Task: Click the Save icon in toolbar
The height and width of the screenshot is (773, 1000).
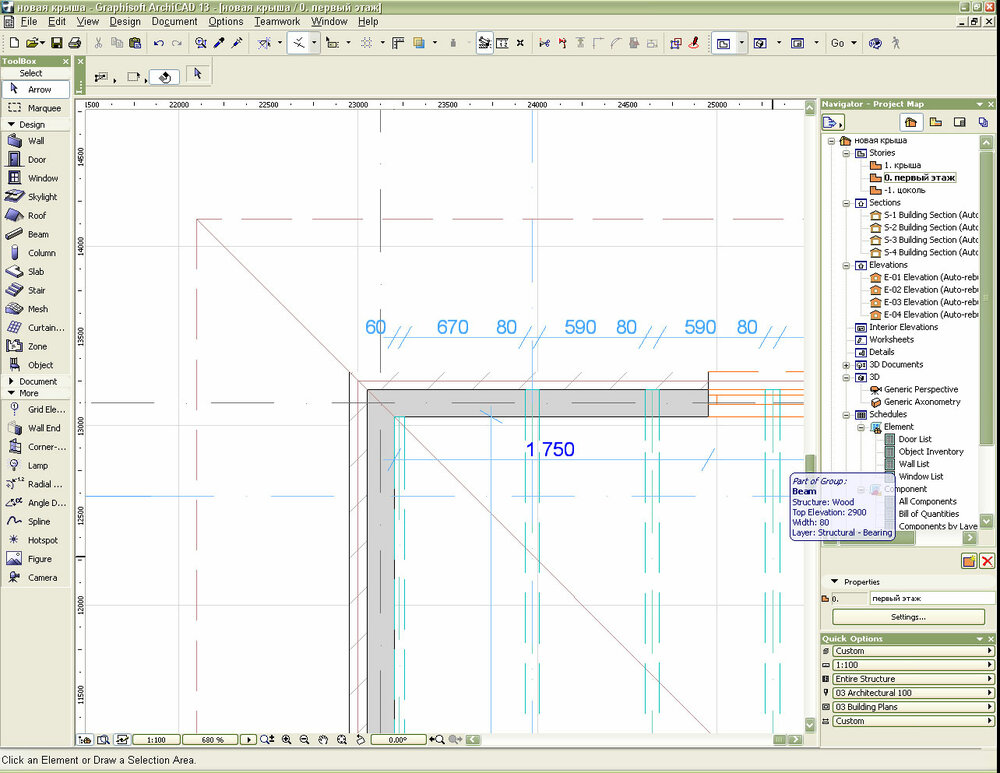Action: tap(56, 43)
